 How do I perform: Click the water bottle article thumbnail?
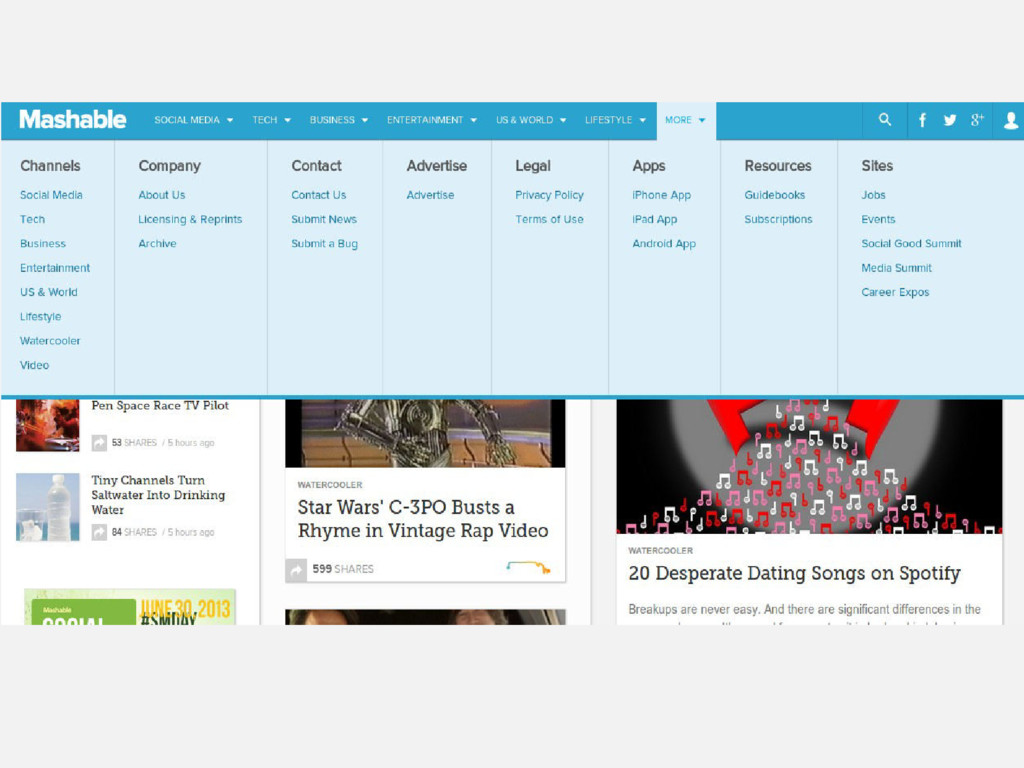[x=48, y=507]
